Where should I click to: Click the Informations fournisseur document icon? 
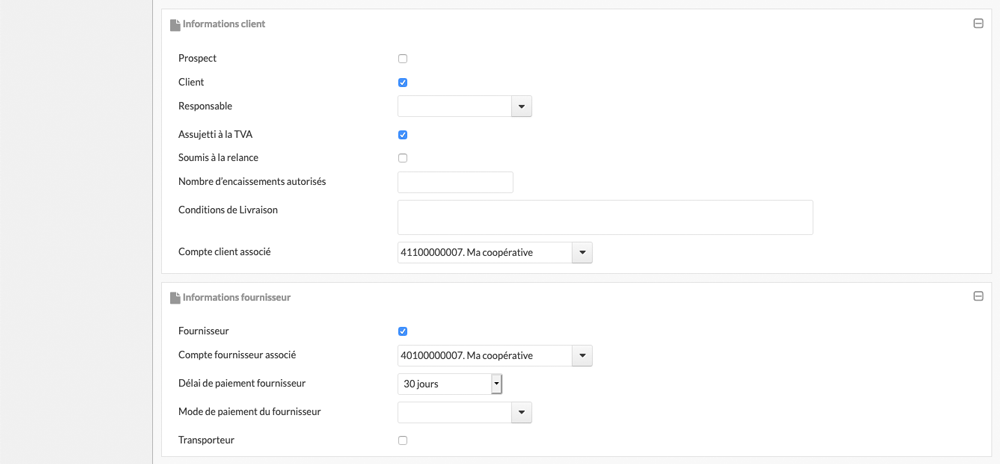pos(175,298)
